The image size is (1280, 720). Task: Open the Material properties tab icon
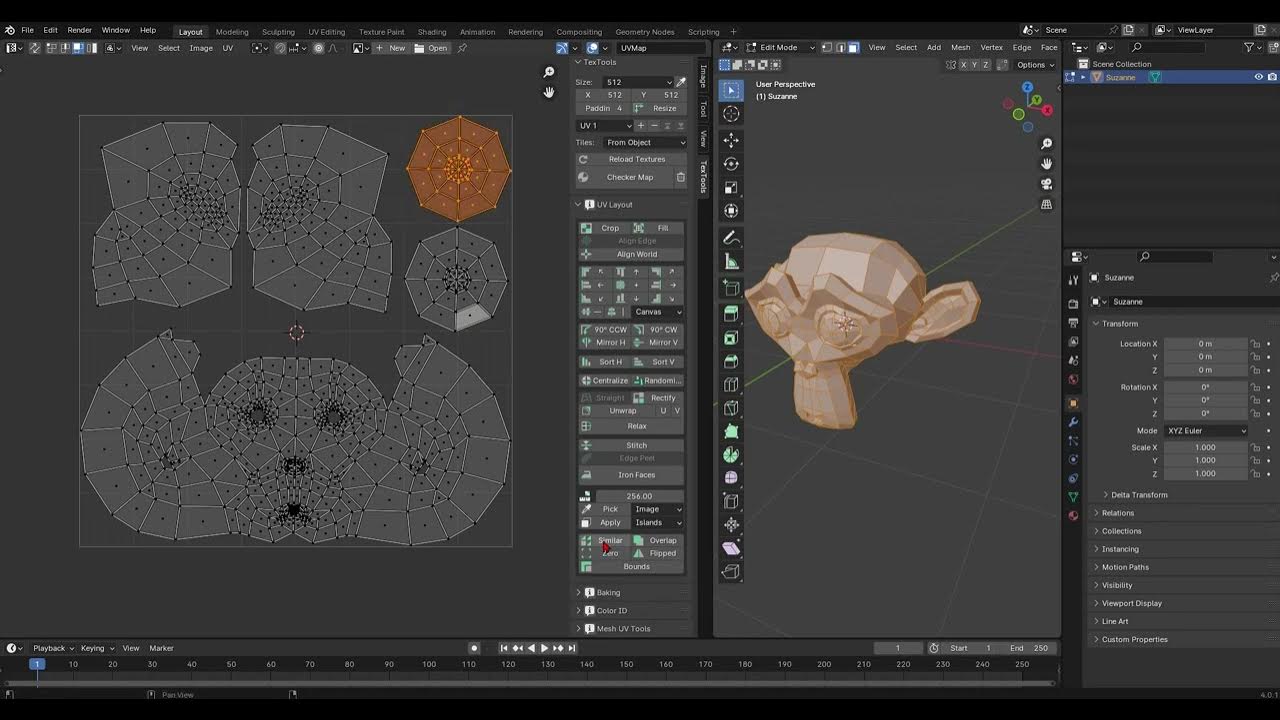pyautogui.click(x=1073, y=516)
